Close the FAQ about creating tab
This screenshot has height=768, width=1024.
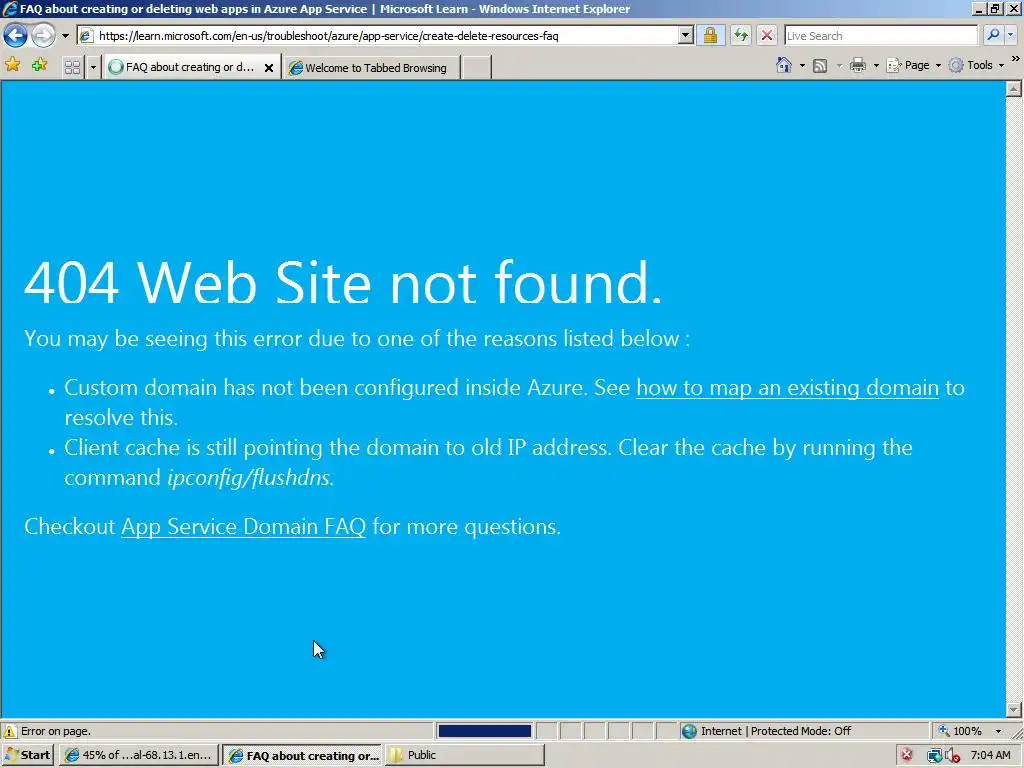(x=268, y=67)
